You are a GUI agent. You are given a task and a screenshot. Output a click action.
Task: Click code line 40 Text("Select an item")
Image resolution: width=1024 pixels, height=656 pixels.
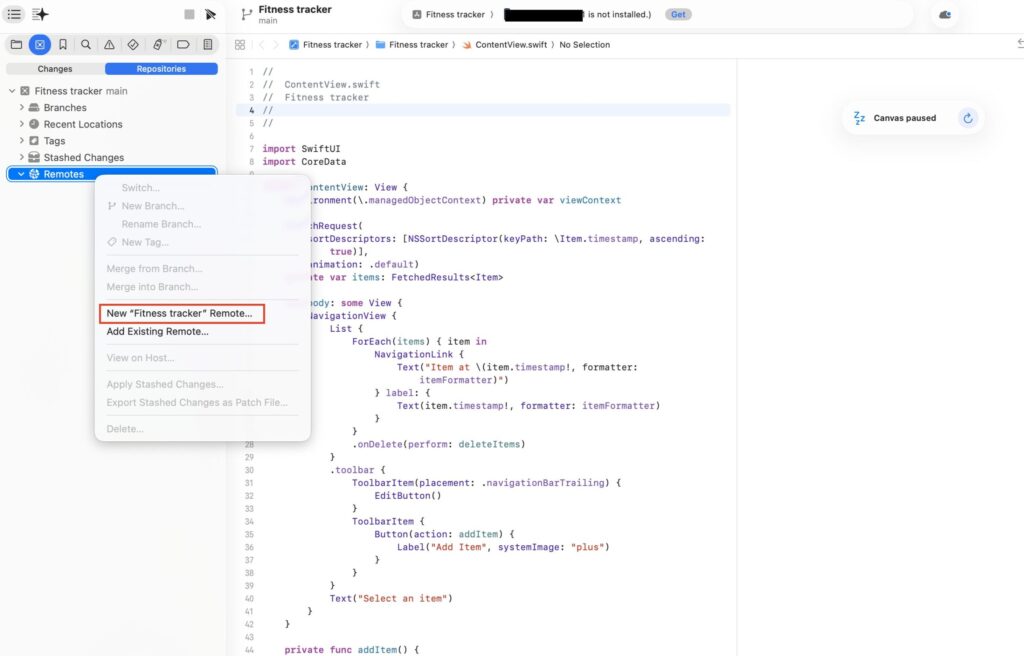391,598
